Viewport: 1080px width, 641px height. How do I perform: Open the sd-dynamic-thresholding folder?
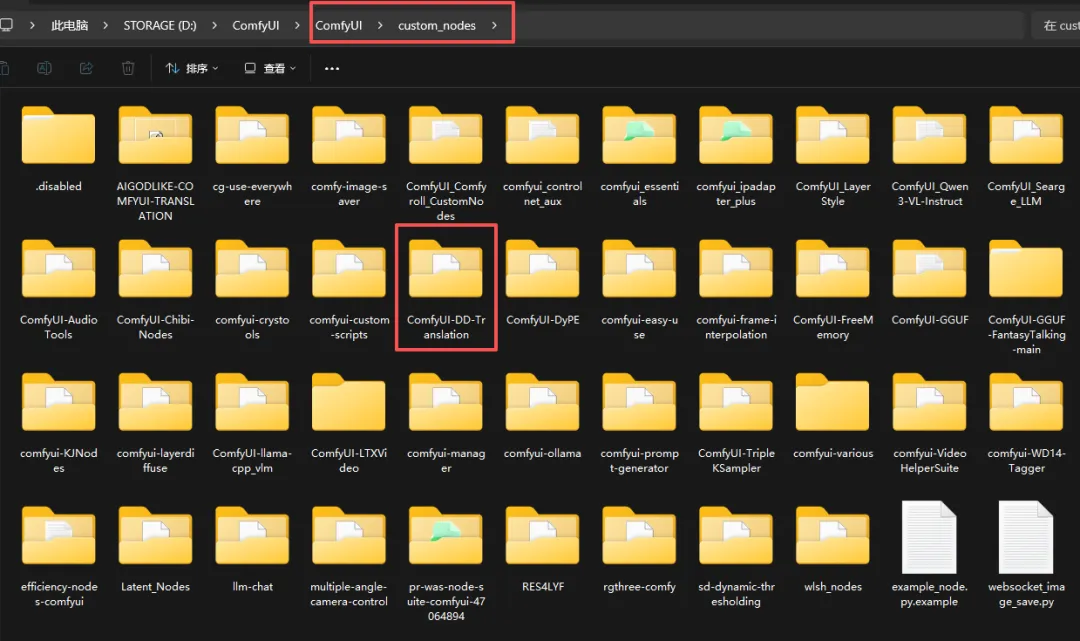point(736,536)
